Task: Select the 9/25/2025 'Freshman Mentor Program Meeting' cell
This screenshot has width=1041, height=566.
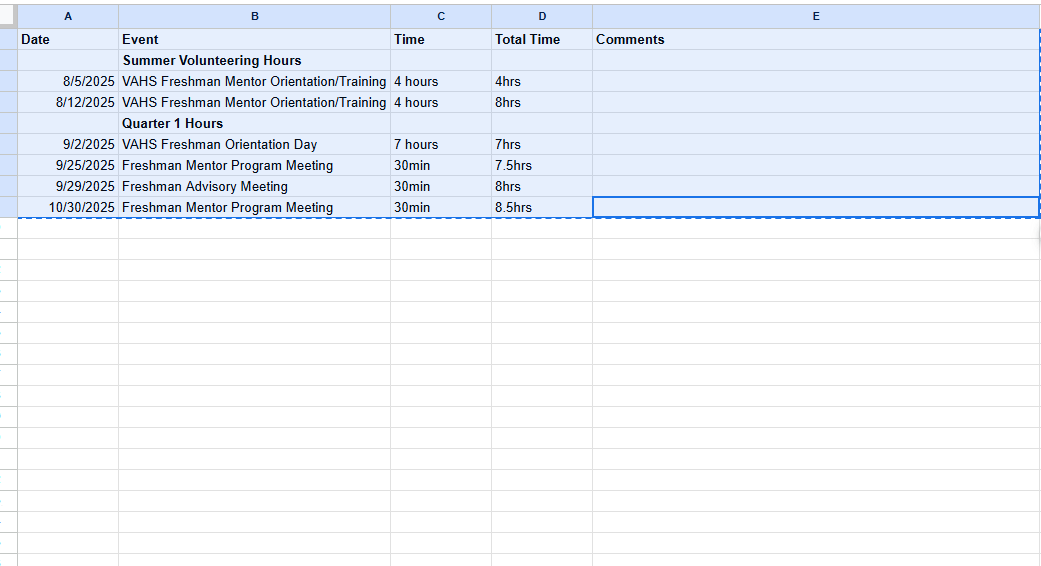Action: click(x=254, y=165)
